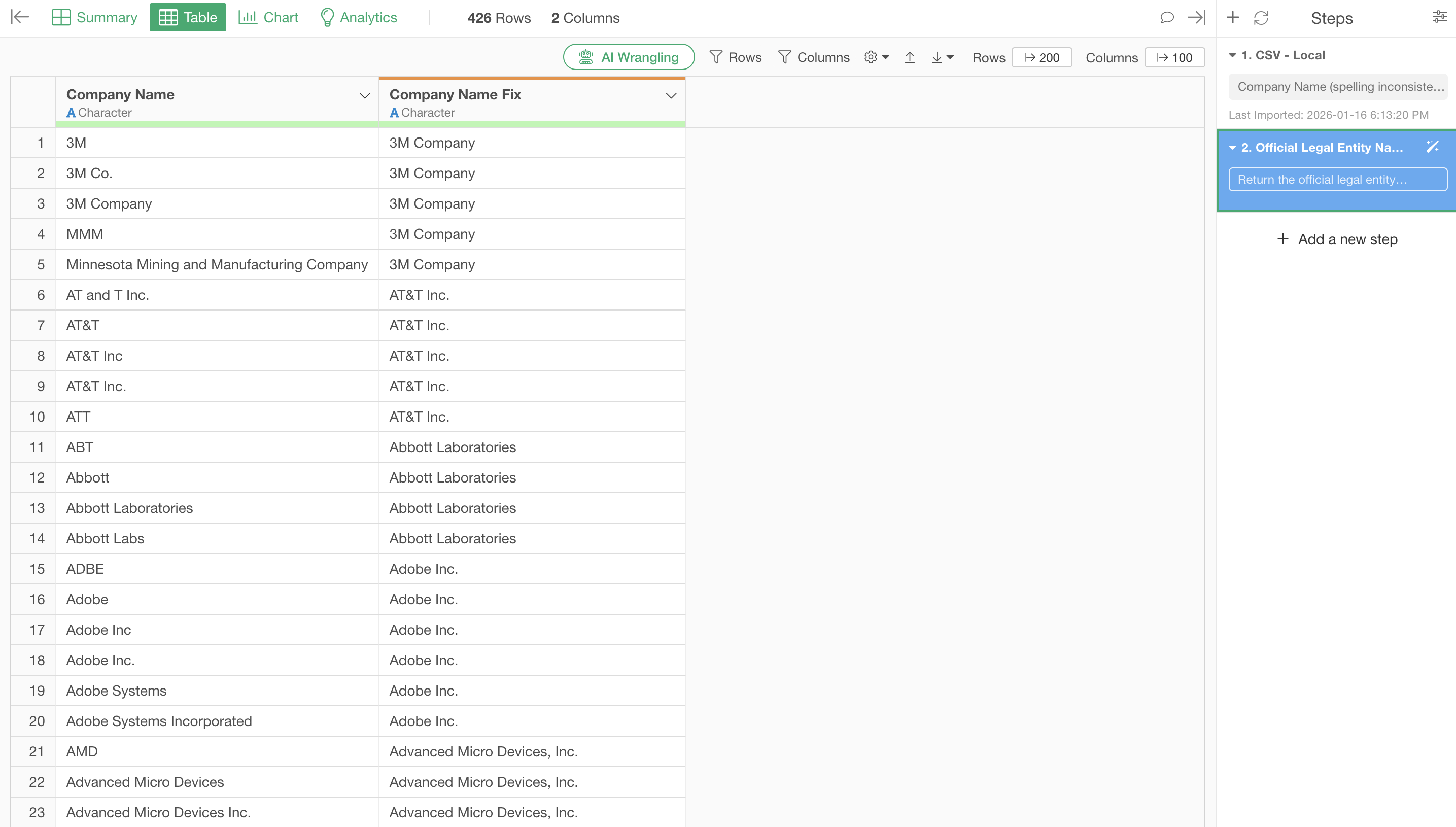Click the magic wand icon on step 2

tap(1432, 147)
